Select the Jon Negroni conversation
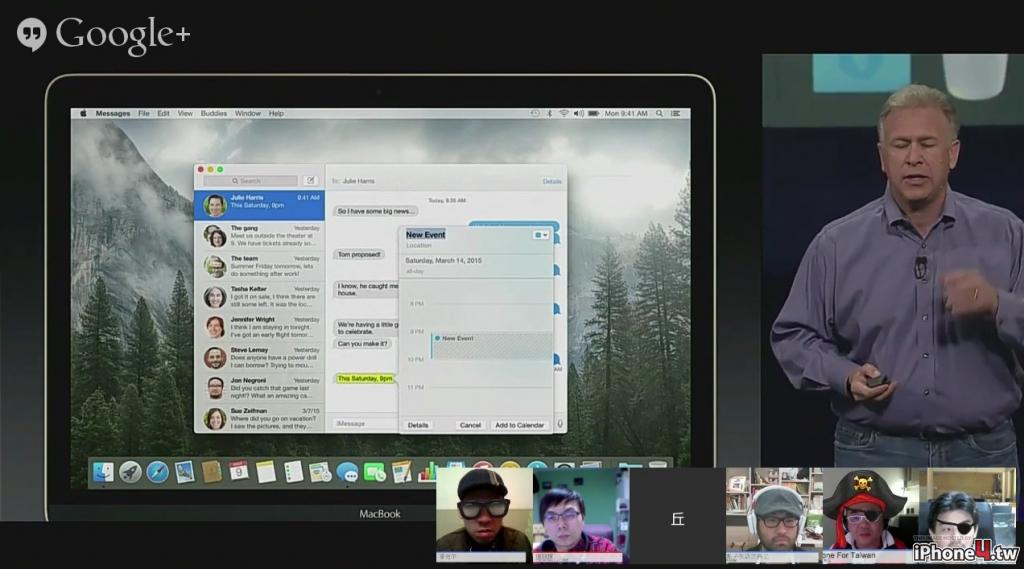 pyautogui.click(x=259, y=388)
